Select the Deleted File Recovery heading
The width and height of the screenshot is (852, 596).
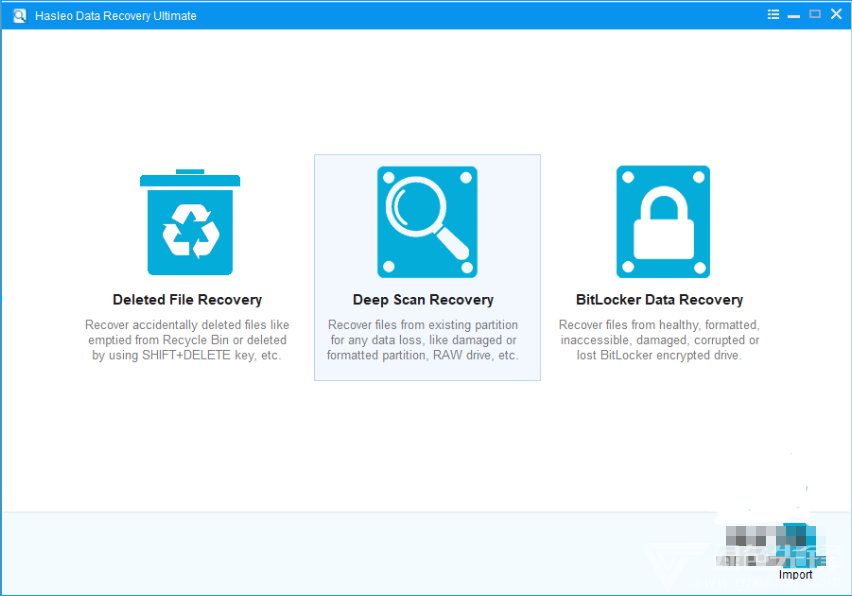187,300
